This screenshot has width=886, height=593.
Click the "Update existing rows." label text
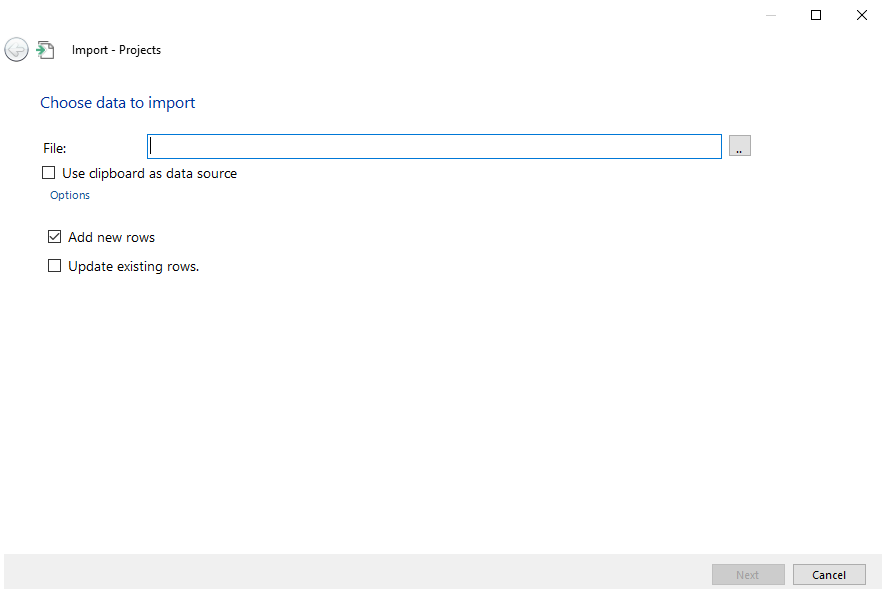pos(133,266)
